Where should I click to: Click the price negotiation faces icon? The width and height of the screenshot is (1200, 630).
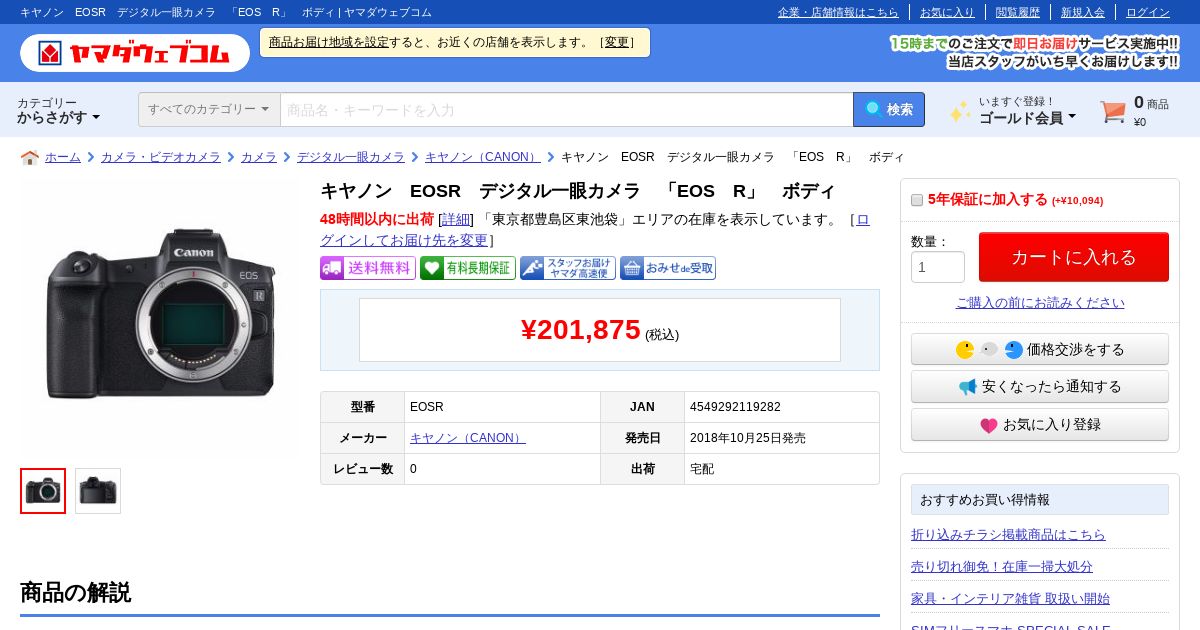coord(989,349)
